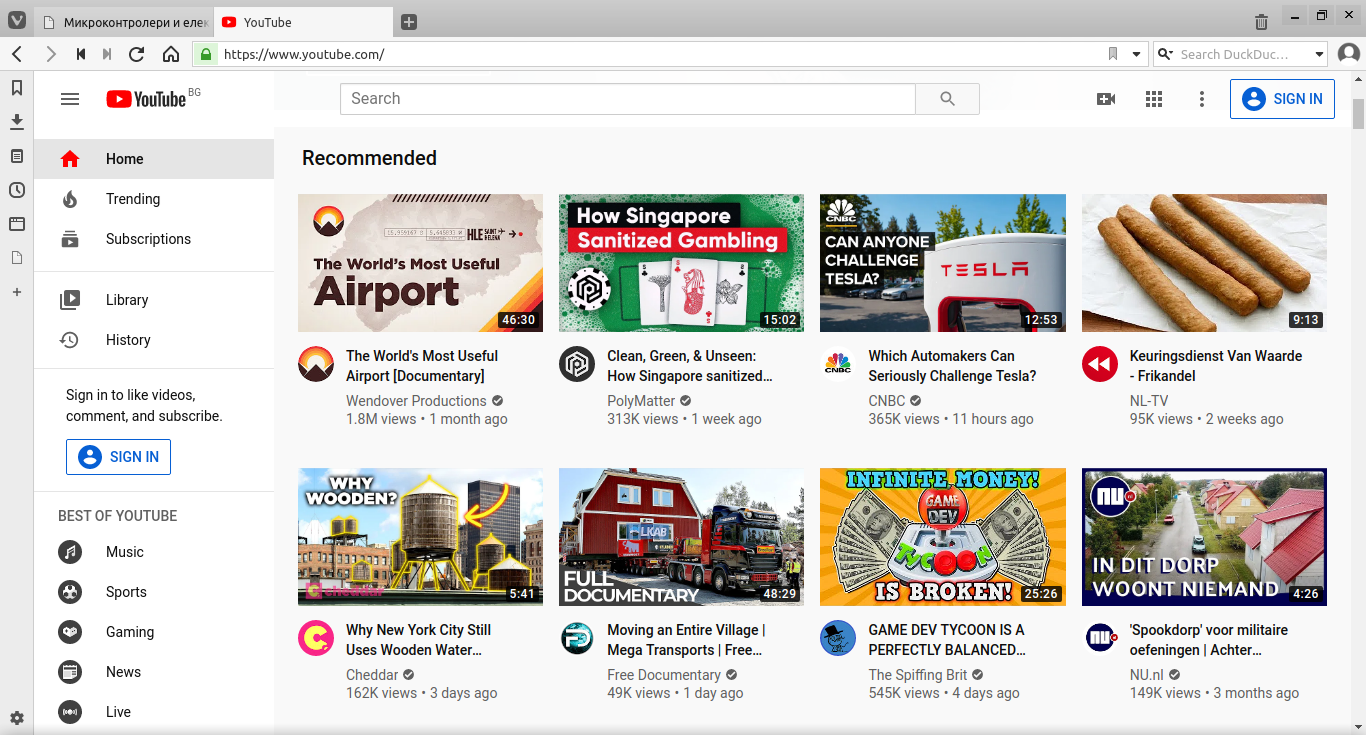Click the PolyMatter channel avatar
The width and height of the screenshot is (1366, 735).
[577, 364]
